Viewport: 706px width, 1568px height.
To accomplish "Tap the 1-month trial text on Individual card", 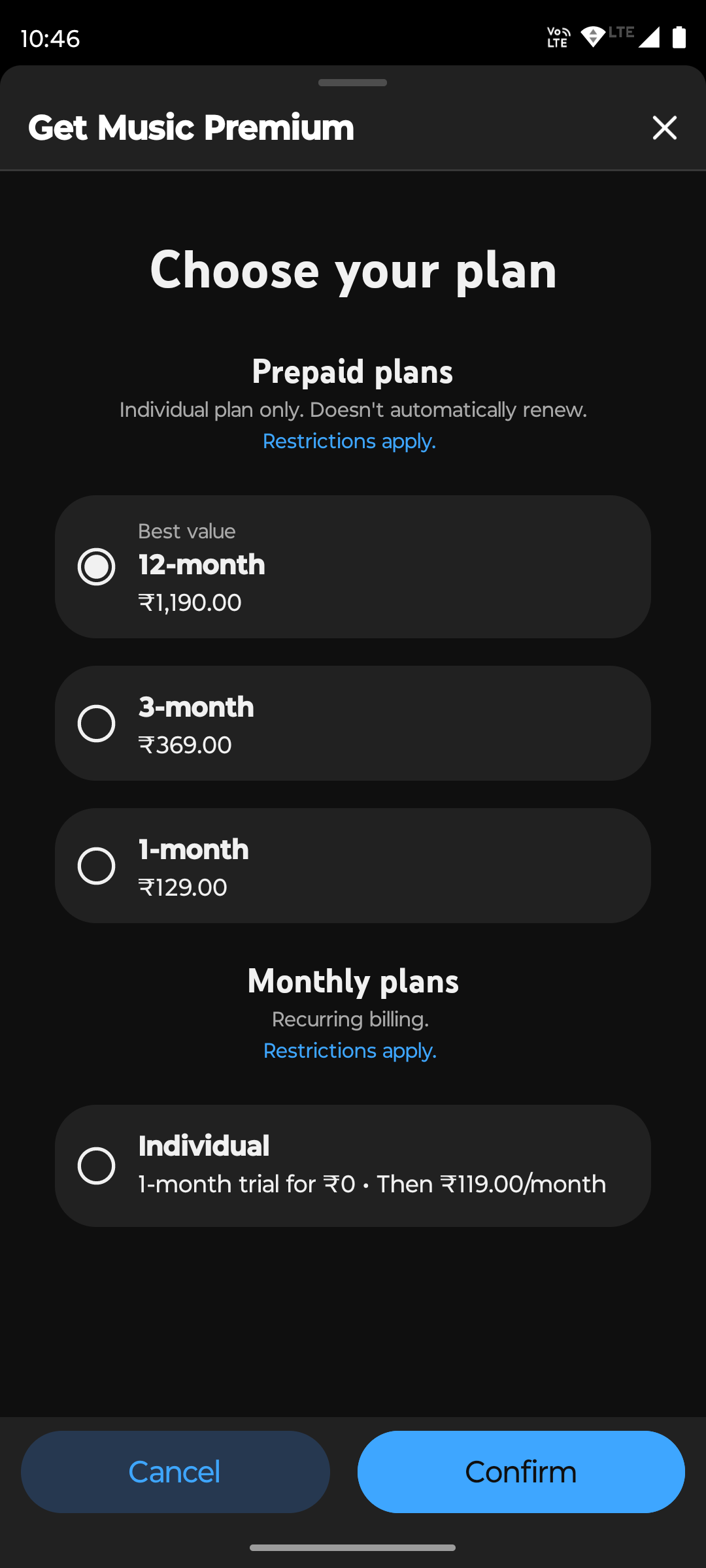I will (x=372, y=1184).
